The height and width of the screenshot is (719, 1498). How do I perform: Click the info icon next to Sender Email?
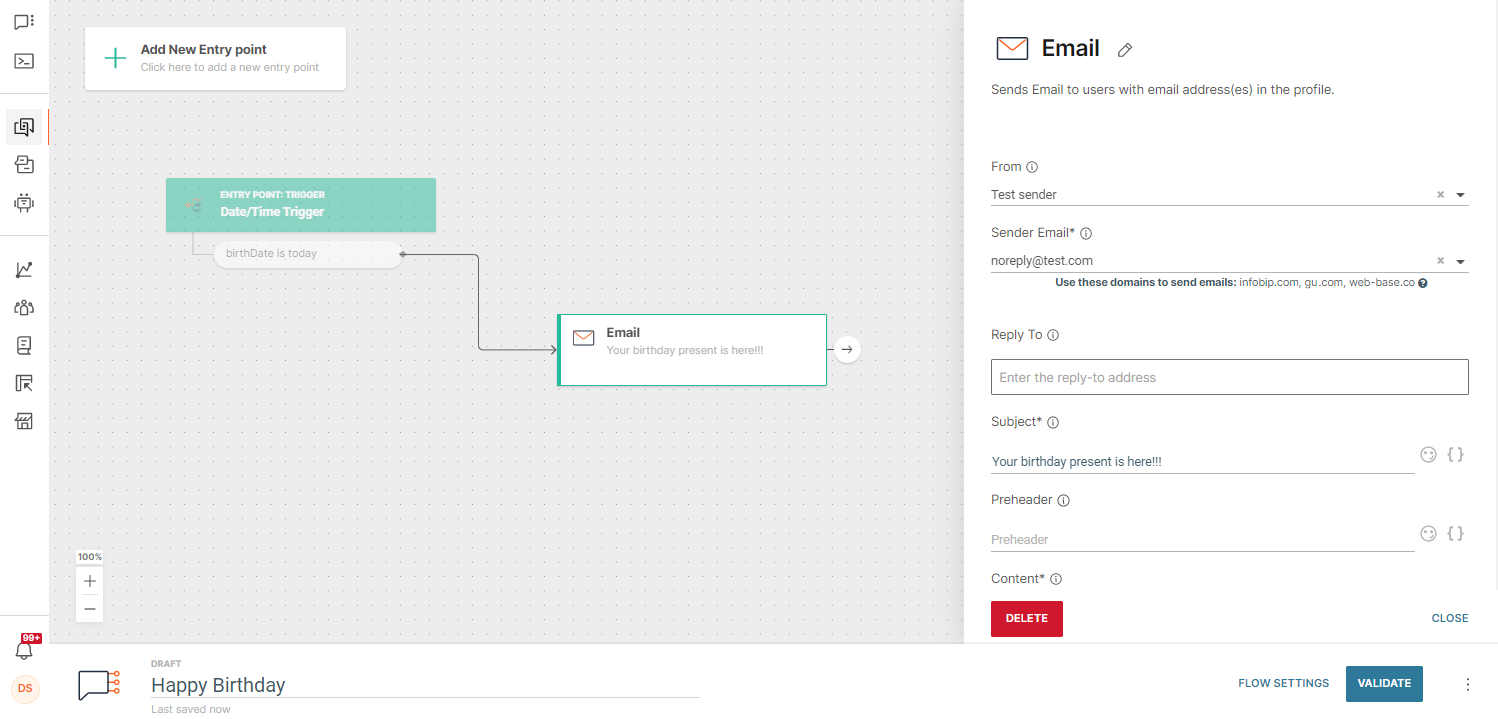tap(1087, 232)
